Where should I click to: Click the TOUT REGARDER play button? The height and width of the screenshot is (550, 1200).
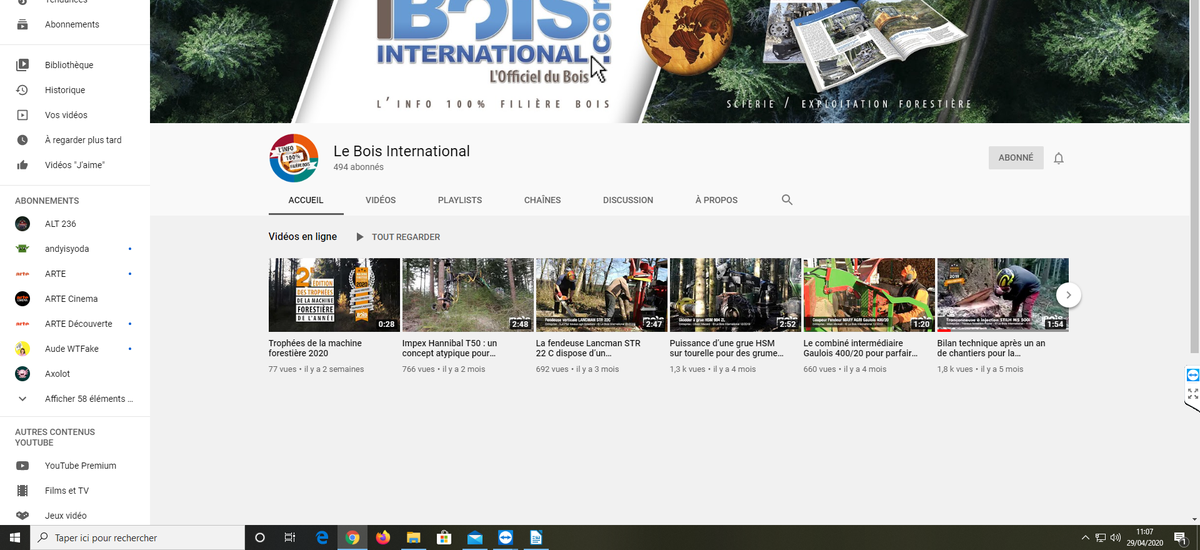[398, 237]
